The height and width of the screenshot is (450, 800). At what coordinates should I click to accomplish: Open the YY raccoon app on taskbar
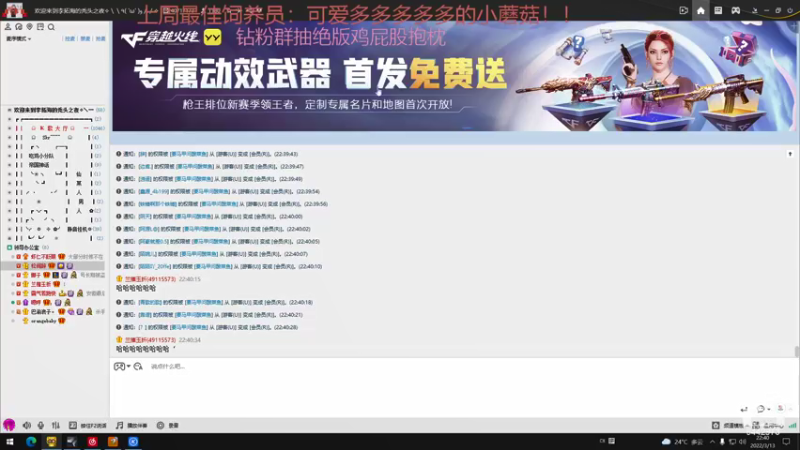tap(52, 442)
